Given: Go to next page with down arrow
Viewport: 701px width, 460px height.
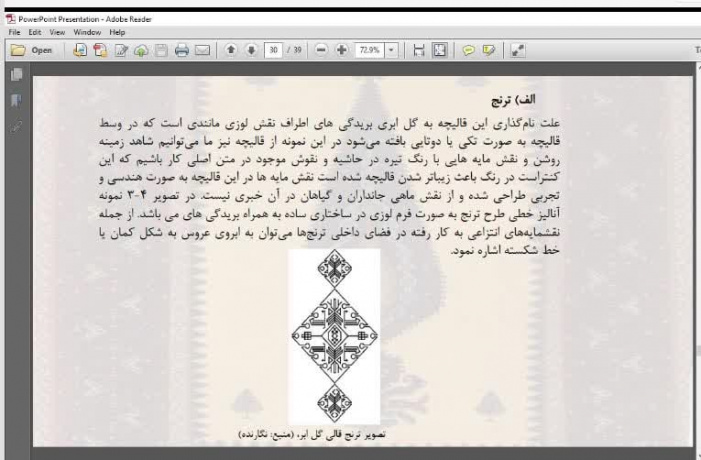Looking at the screenshot, I should pos(250,49).
